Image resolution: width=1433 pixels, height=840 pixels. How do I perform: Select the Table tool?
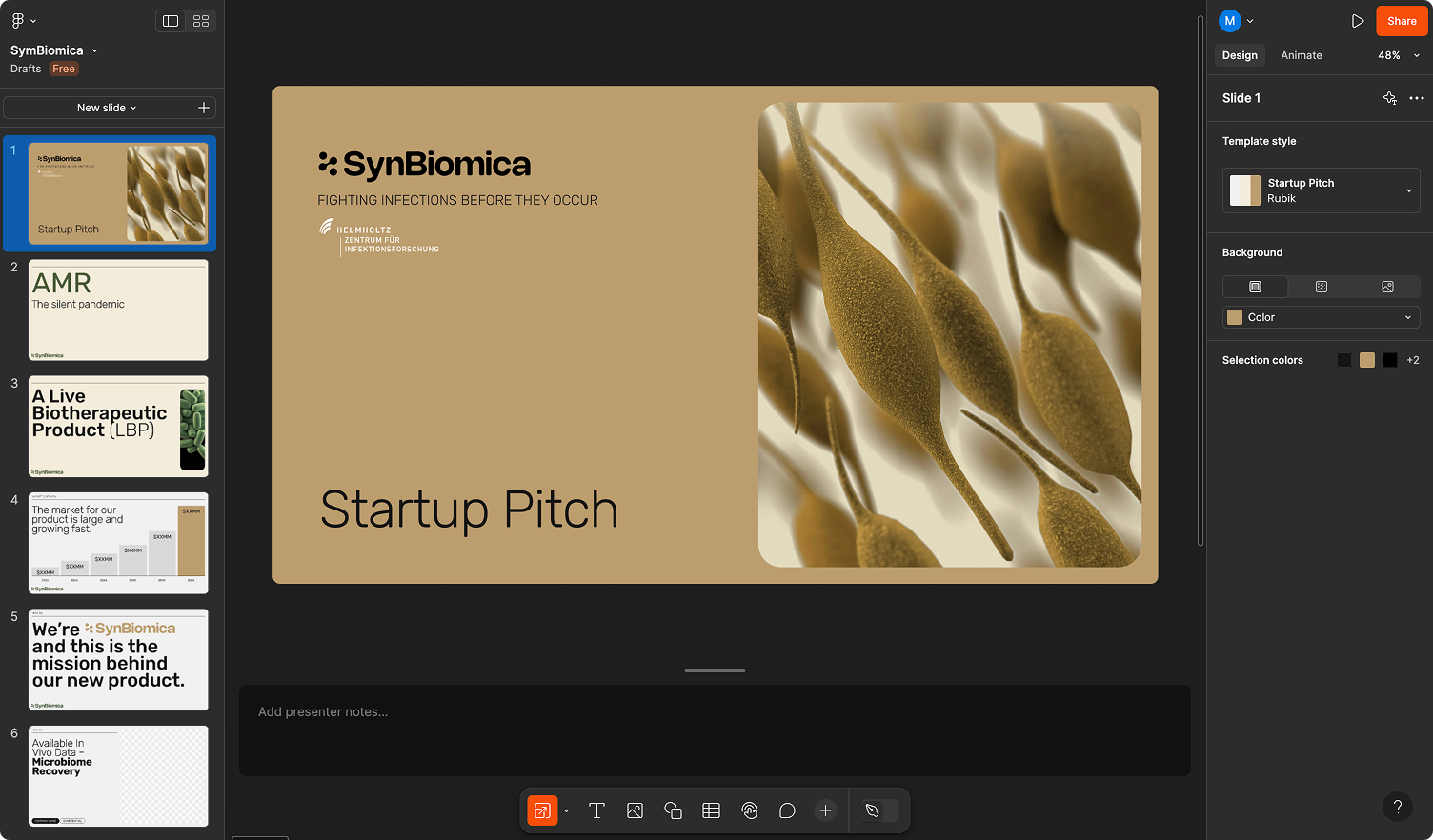711,810
